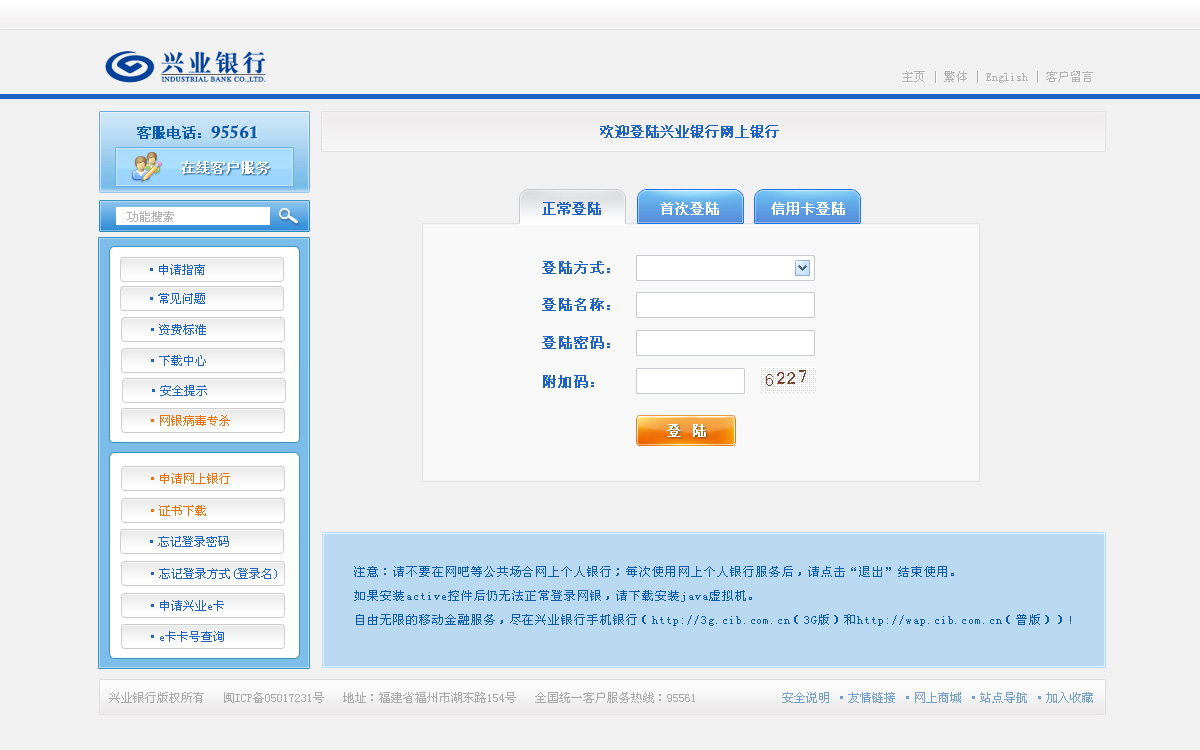
Task: Focus the 登陆名称 input field
Action: (725, 305)
